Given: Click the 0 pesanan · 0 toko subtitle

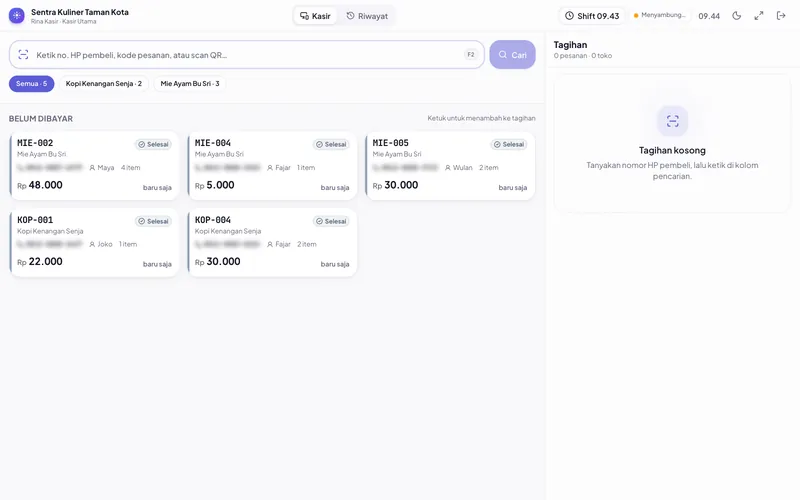Looking at the screenshot, I should (x=583, y=56).
